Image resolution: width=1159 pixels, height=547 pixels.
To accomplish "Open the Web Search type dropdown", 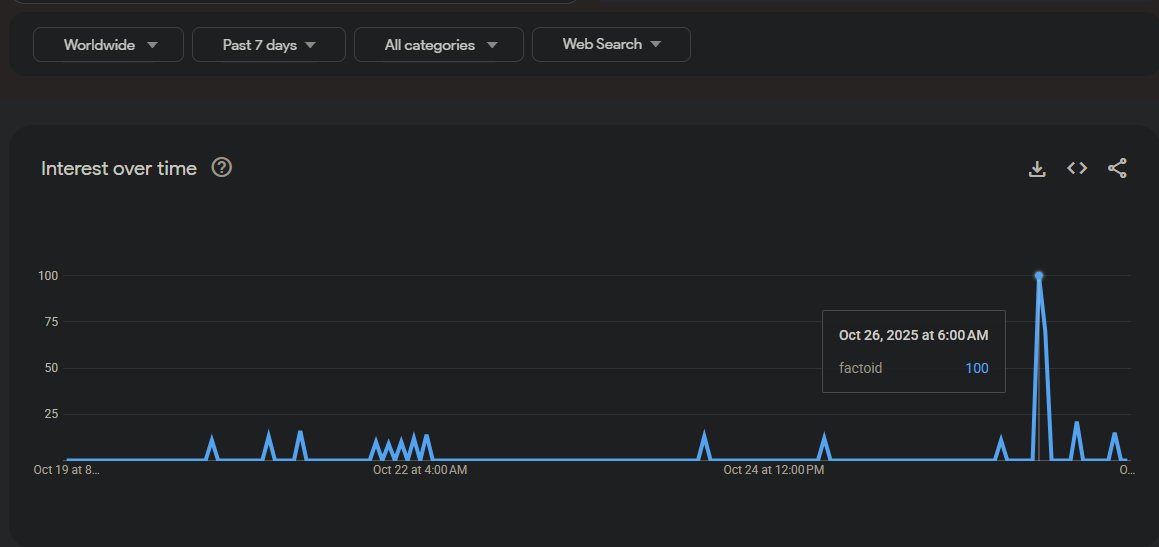I will 611,44.
